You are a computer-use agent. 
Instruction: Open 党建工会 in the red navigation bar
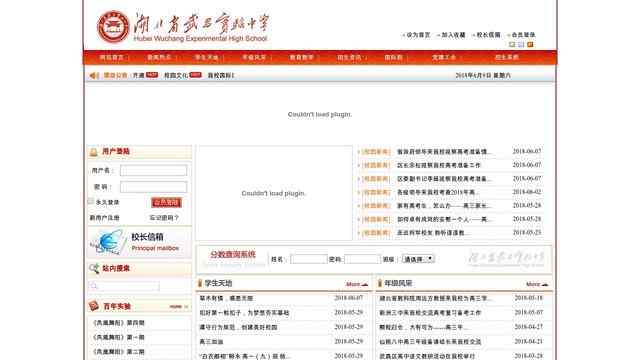(x=444, y=58)
